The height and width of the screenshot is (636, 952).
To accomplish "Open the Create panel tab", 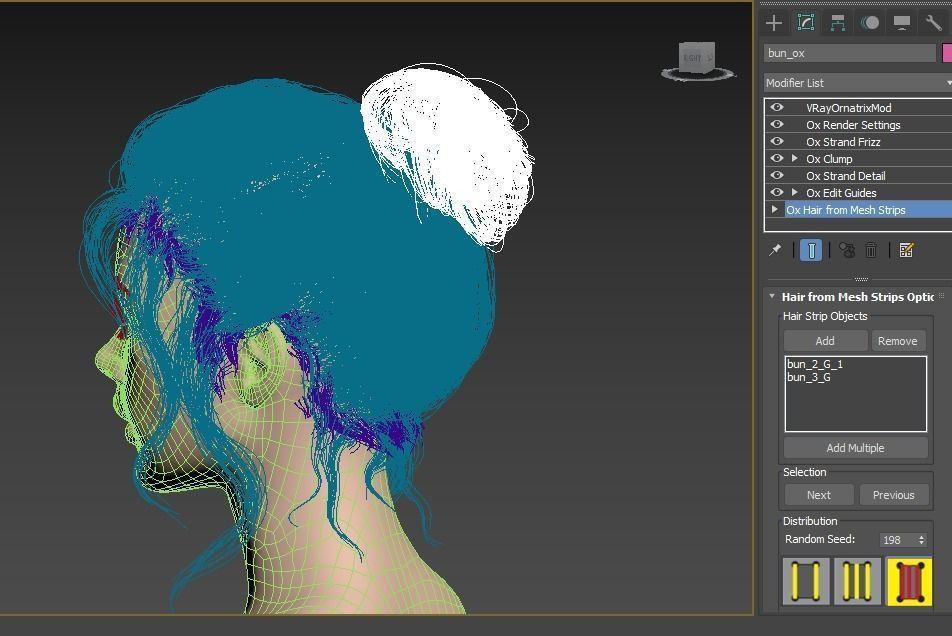I will (773, 22).
